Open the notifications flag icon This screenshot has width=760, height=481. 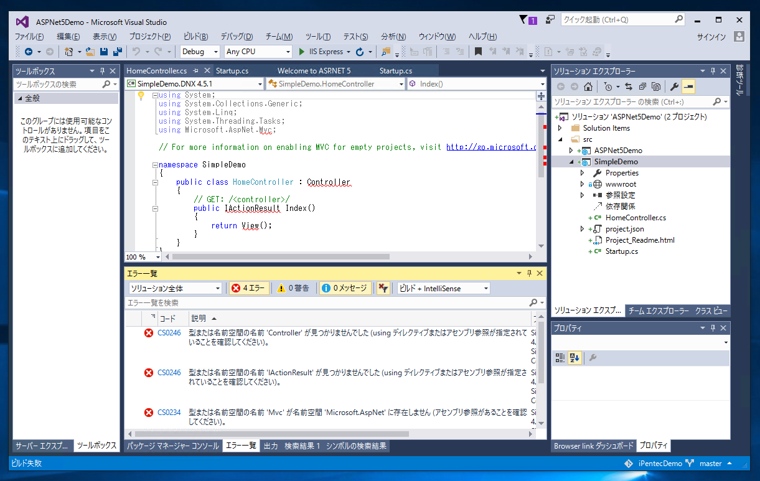pos(527,20)
